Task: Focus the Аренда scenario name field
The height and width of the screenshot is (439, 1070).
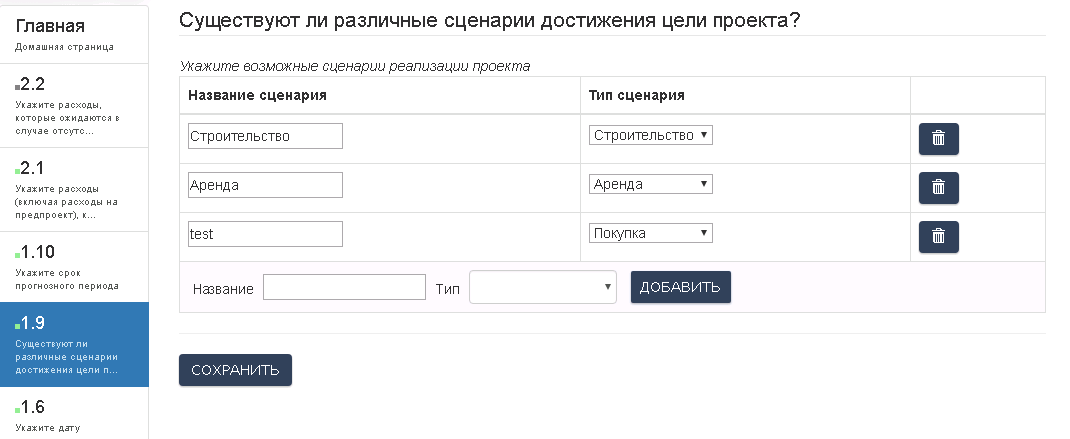Action: pos(265,185)
